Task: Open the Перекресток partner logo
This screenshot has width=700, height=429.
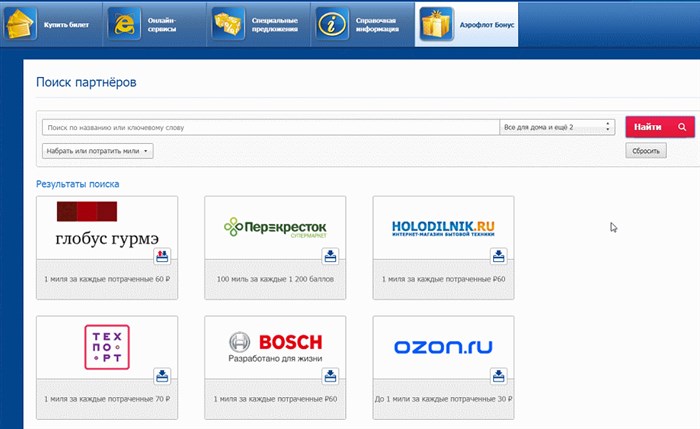Action: [275, 227]
